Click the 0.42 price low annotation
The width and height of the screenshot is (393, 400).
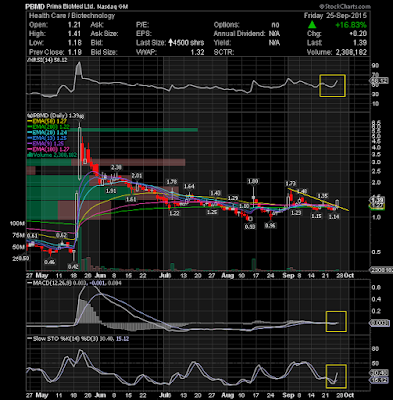(x=73, y=266)
